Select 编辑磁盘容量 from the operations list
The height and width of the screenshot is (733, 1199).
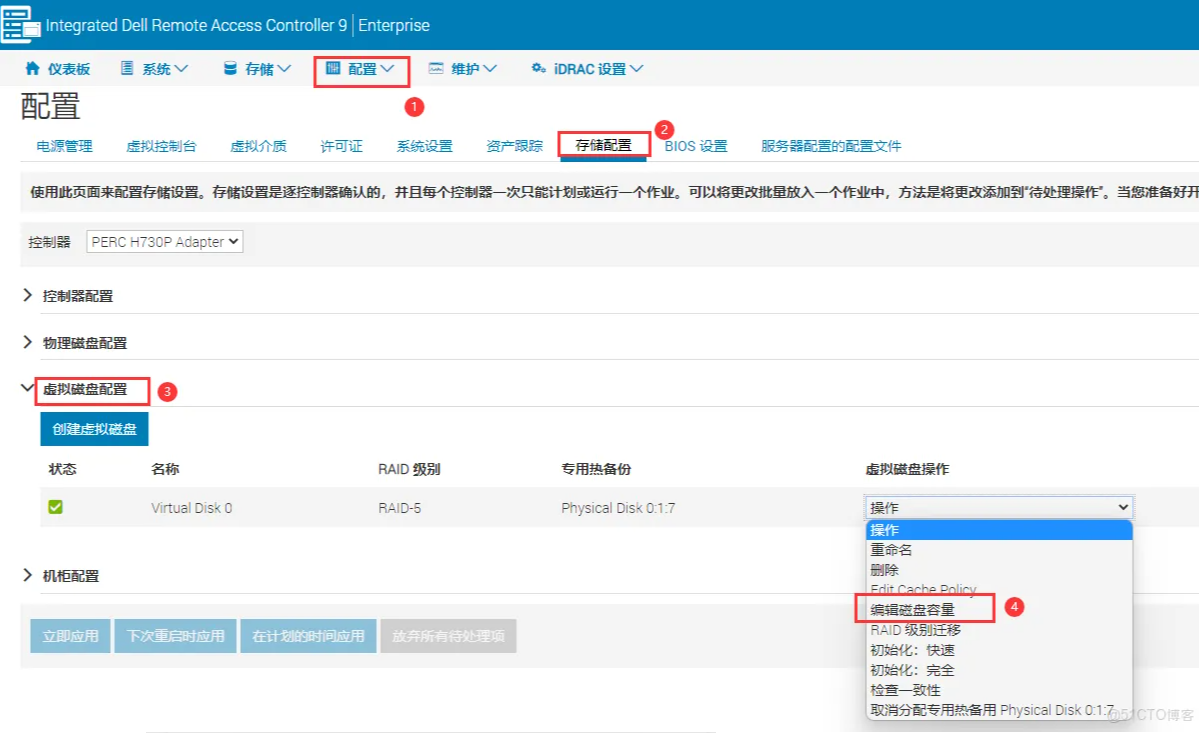click(912, 610)
